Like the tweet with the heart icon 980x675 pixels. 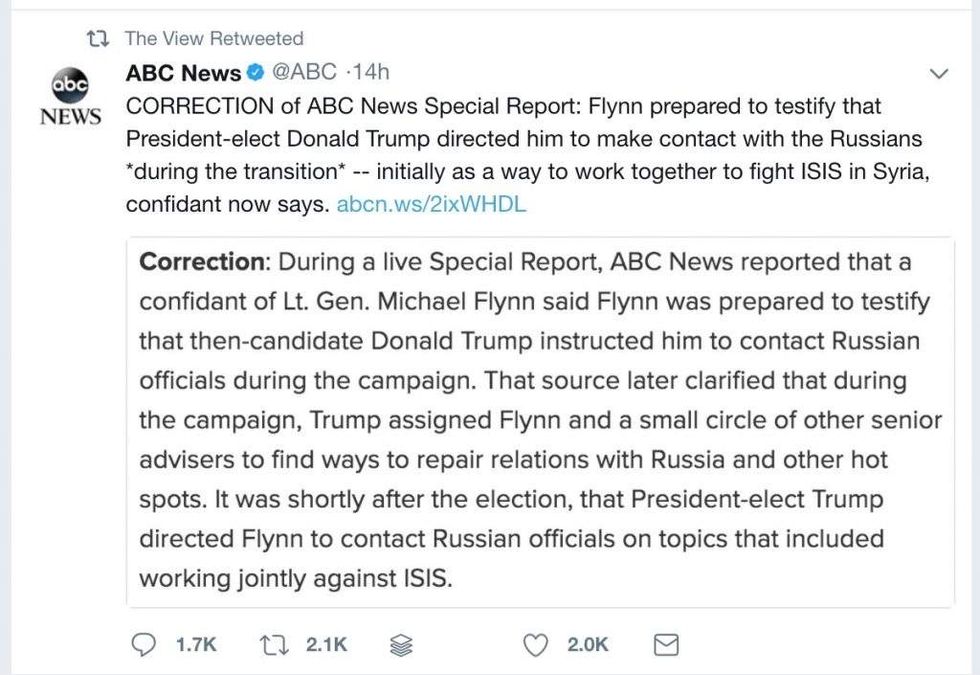[x=536, y=645]
